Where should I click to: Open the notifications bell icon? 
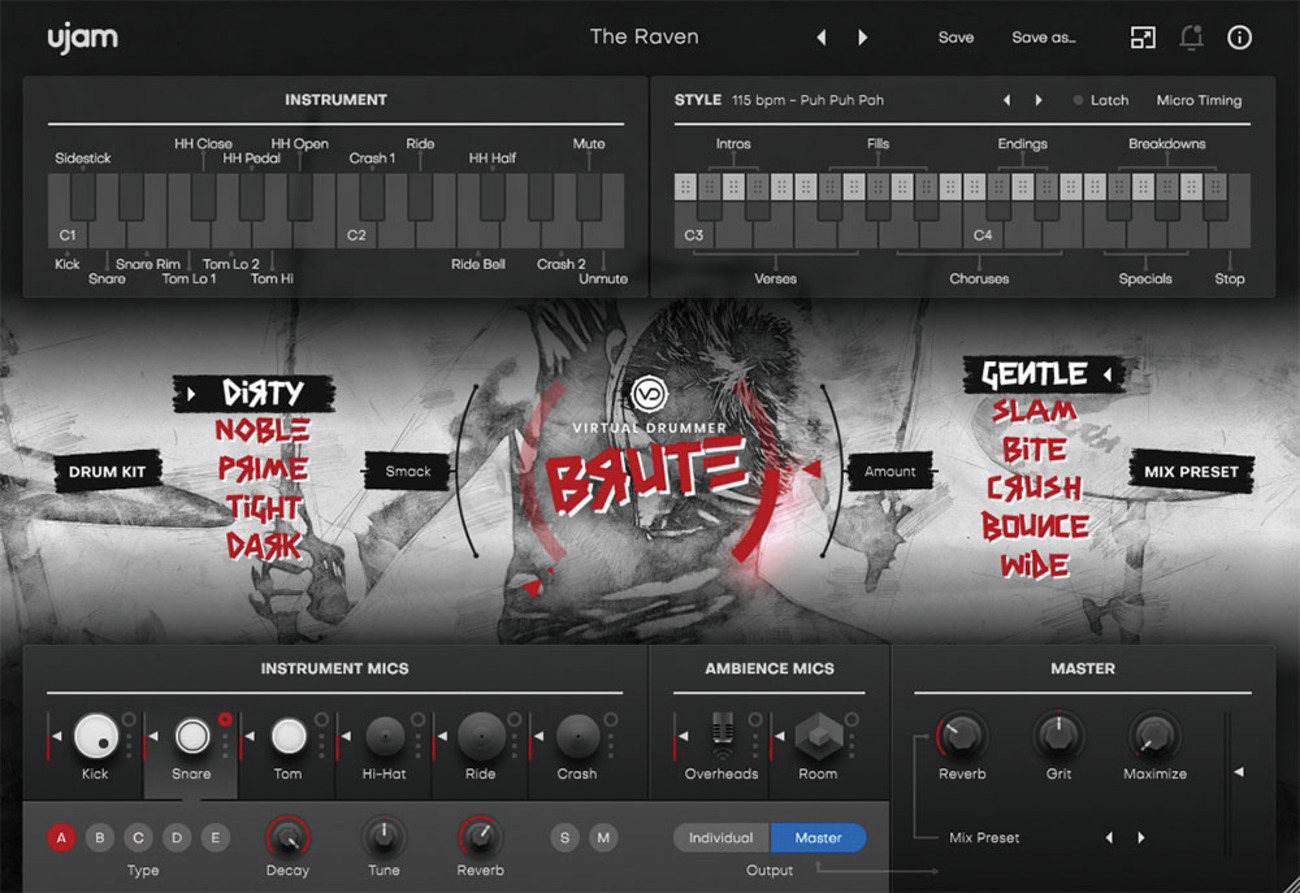tap(1190, 38)
